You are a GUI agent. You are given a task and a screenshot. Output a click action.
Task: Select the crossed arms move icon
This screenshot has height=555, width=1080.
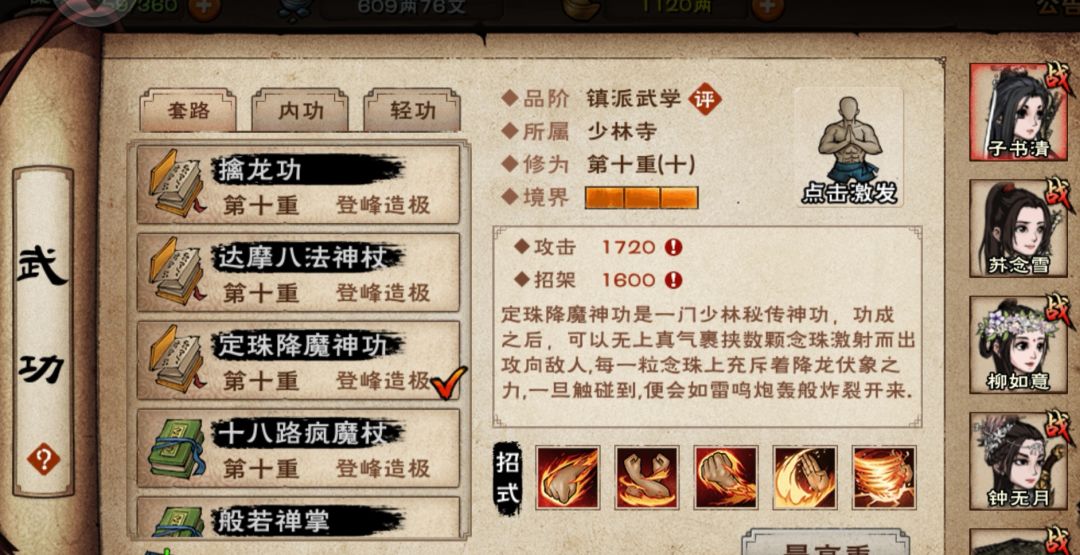pyautogui.click(x=647, y=477)
